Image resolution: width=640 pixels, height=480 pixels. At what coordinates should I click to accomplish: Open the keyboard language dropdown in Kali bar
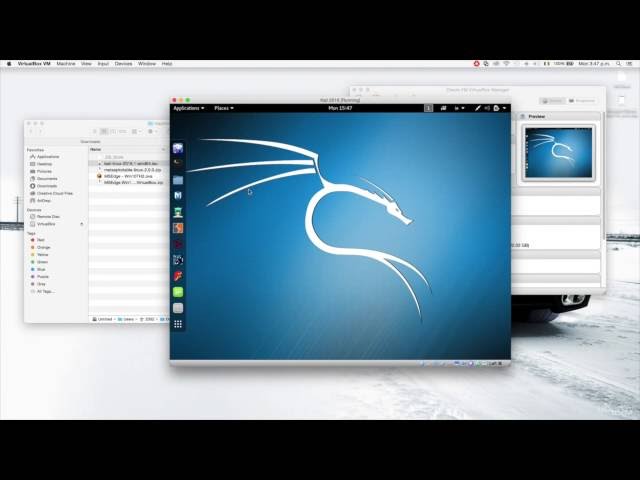[x=460, y=108]
